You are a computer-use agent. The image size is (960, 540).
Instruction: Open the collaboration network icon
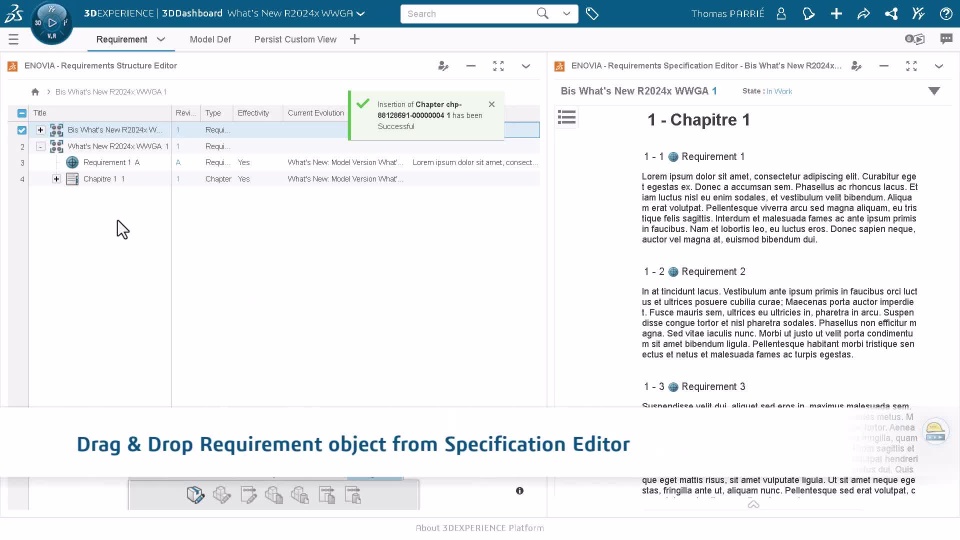[x=891, y=13]
